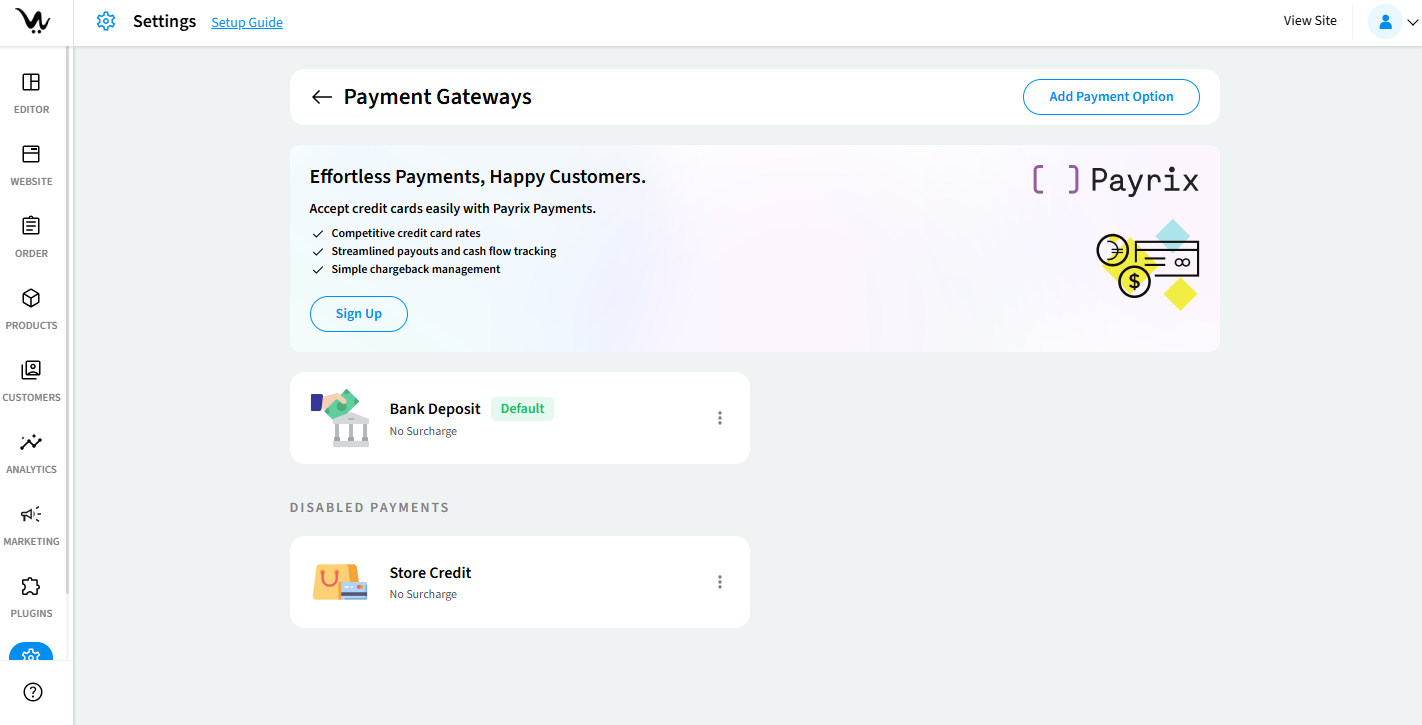Open Bank Deposit three-dot options menu
Image resolution: width=1422 pixels, height=725 pixels.
tap(719, 418)
